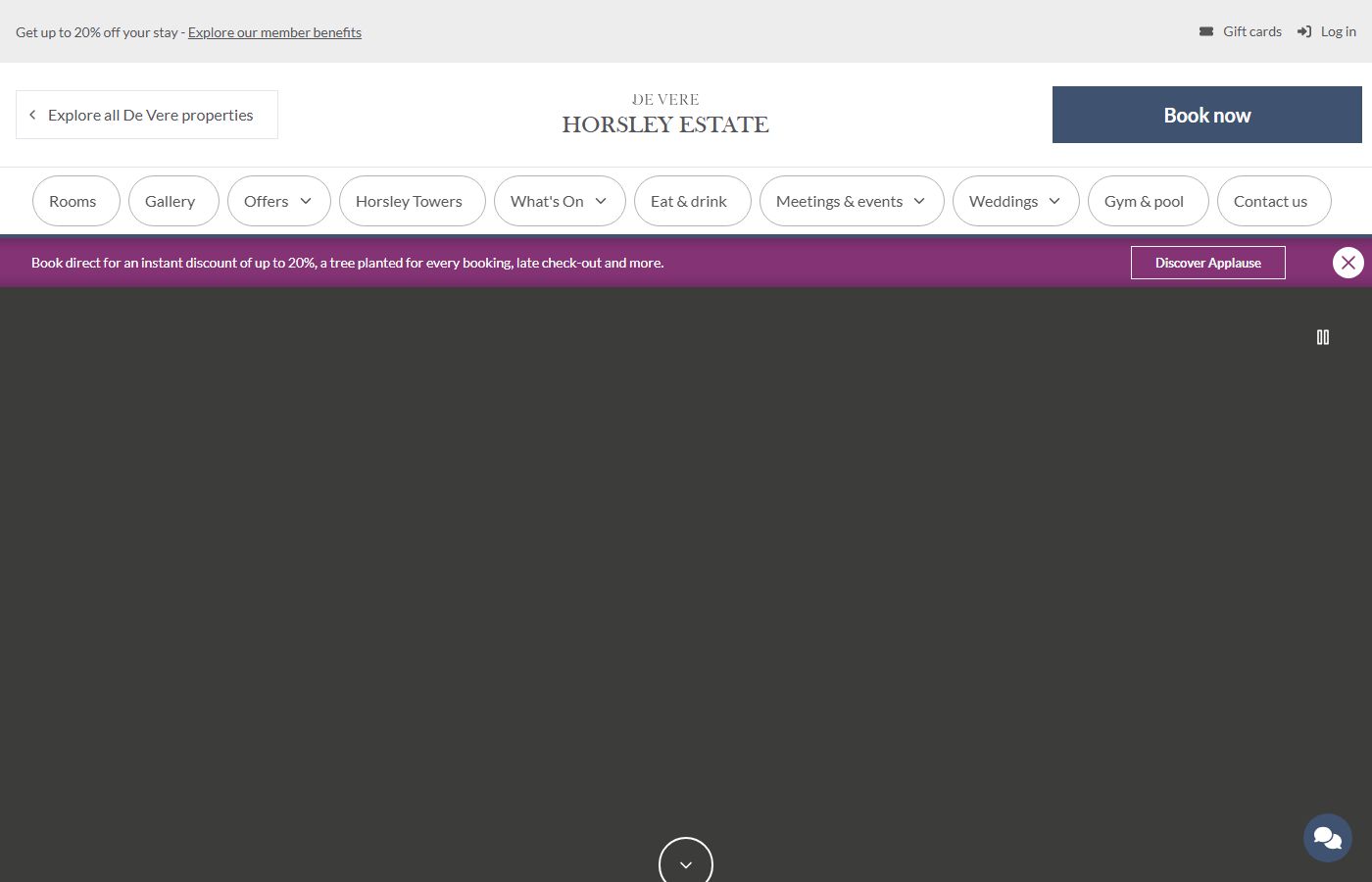Viewport: 1372px width, 882px height.
Task: Click the Weddings label in the navigation
Action: (1004, 201)
